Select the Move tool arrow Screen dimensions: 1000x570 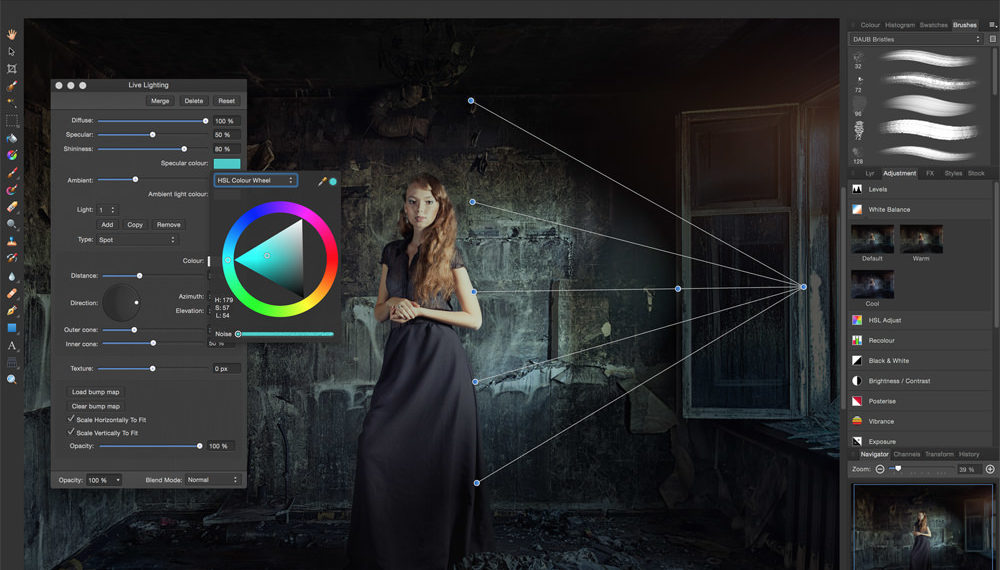(x=11, y=51)
